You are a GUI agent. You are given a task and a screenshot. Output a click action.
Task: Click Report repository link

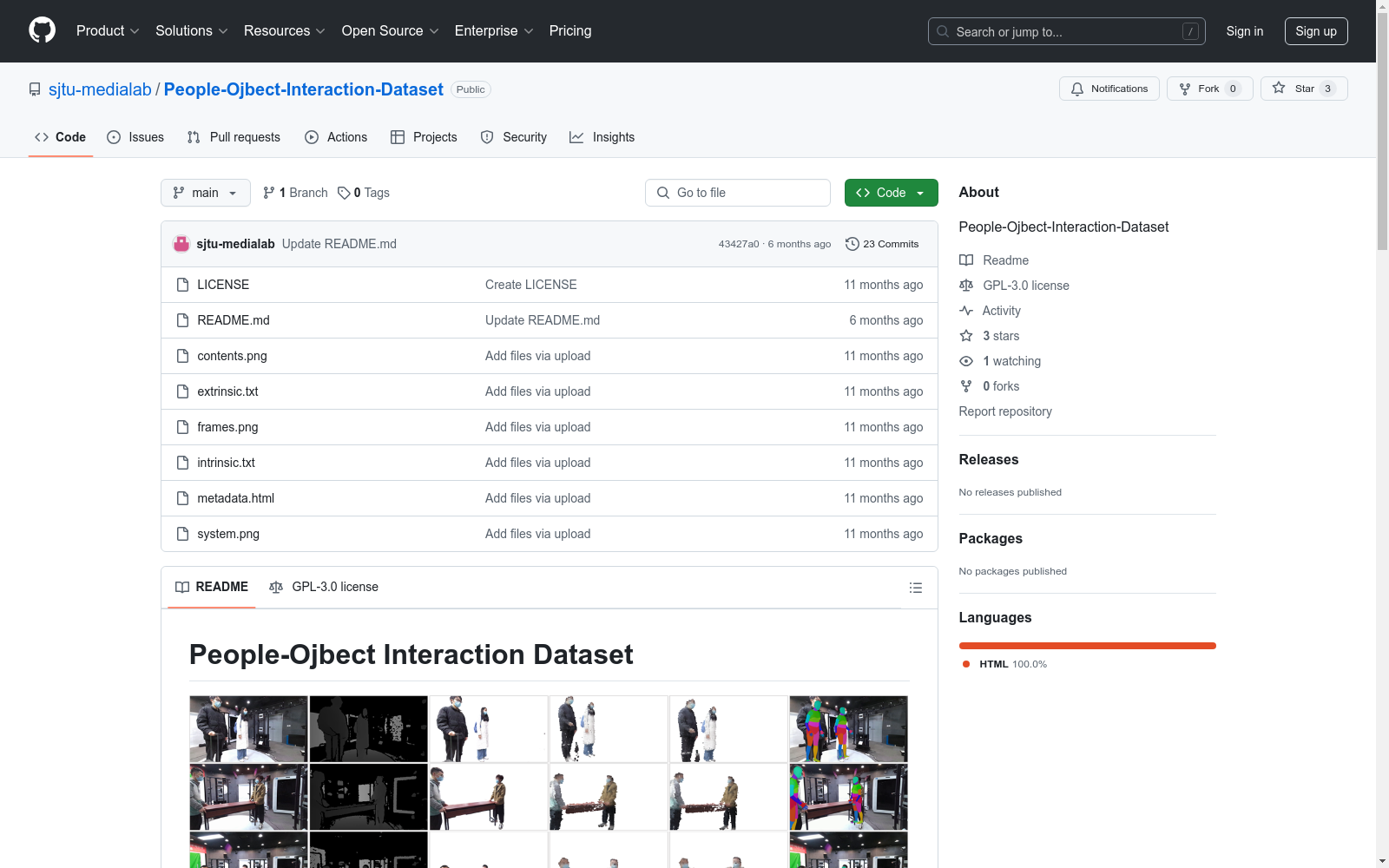click(1005, 411)
